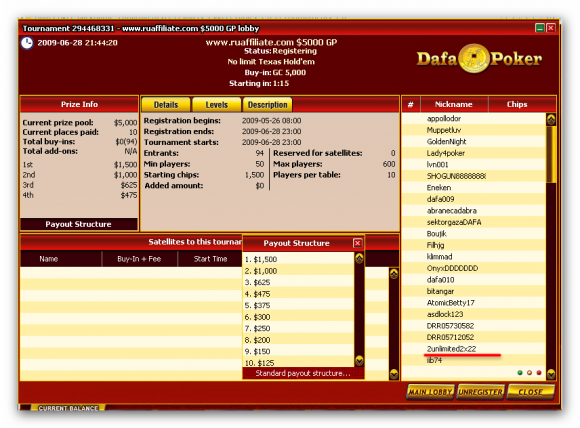
Task: Click the player list scrollbar thumb
Action: click(x=551, y=154)
